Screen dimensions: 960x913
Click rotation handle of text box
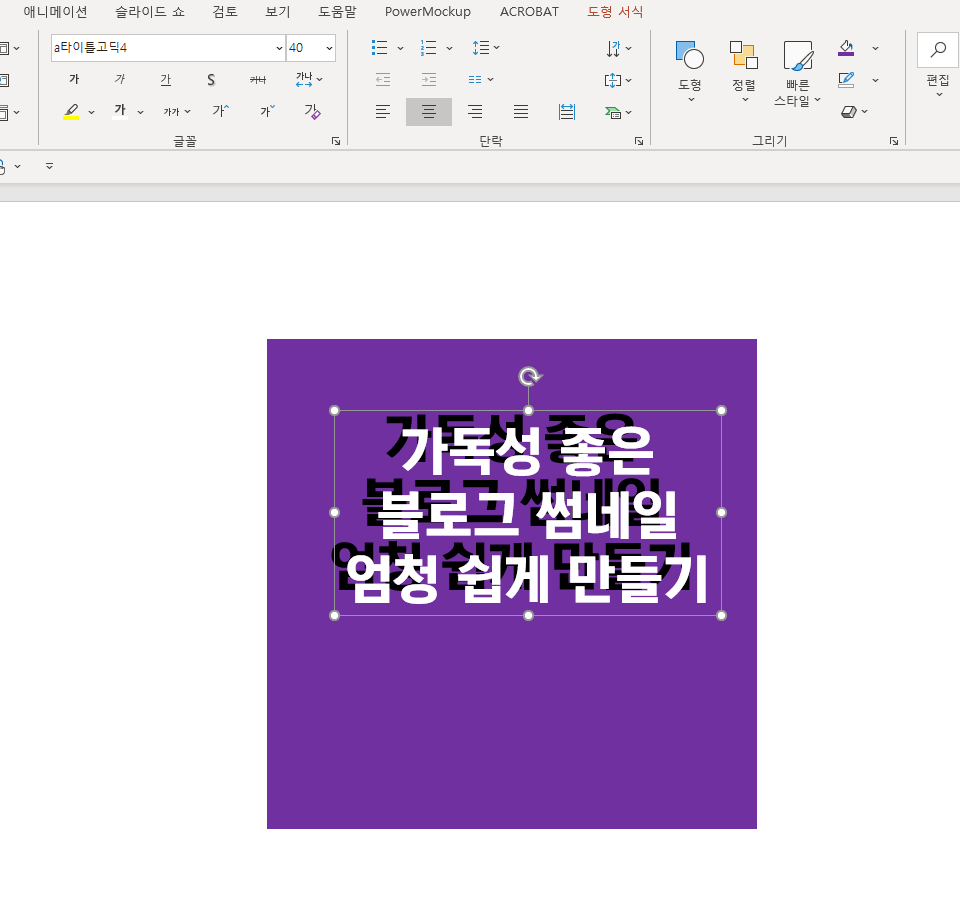tap(530, 376)
